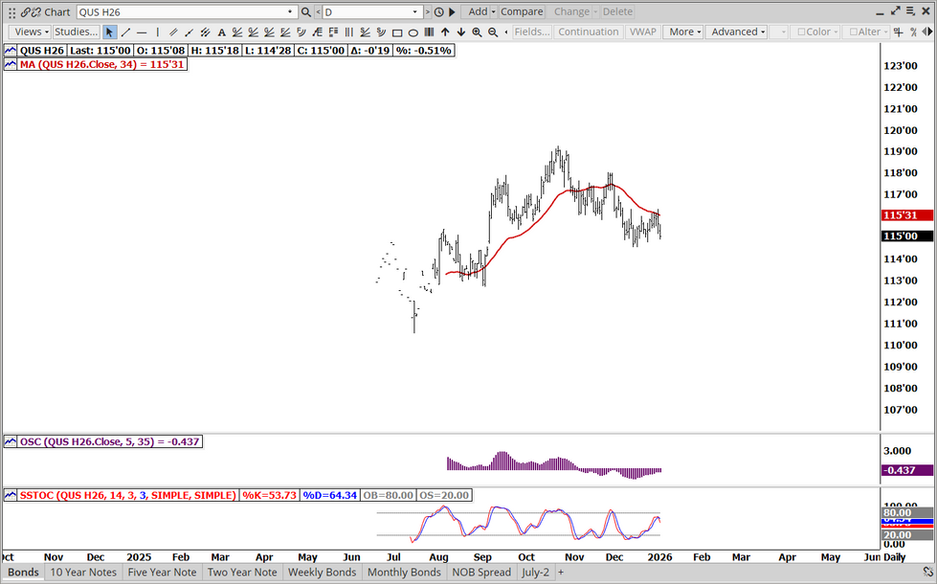Select the text annotation A tool
This screenshot has height=584, width=937.
(221, 32)
